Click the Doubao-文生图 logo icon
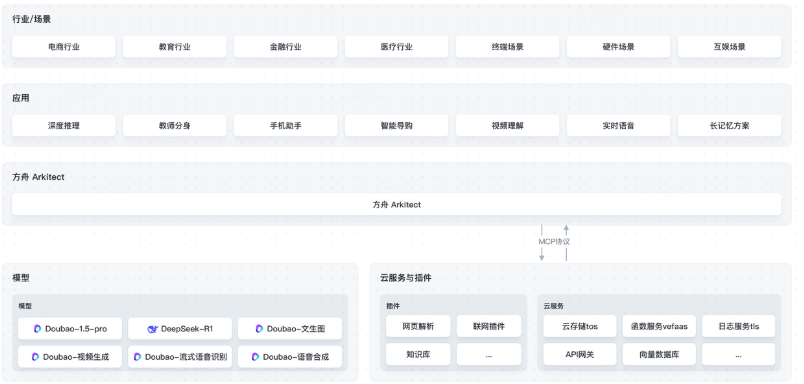Viewport: 804px width, 384px height. (x=259, y=329)
